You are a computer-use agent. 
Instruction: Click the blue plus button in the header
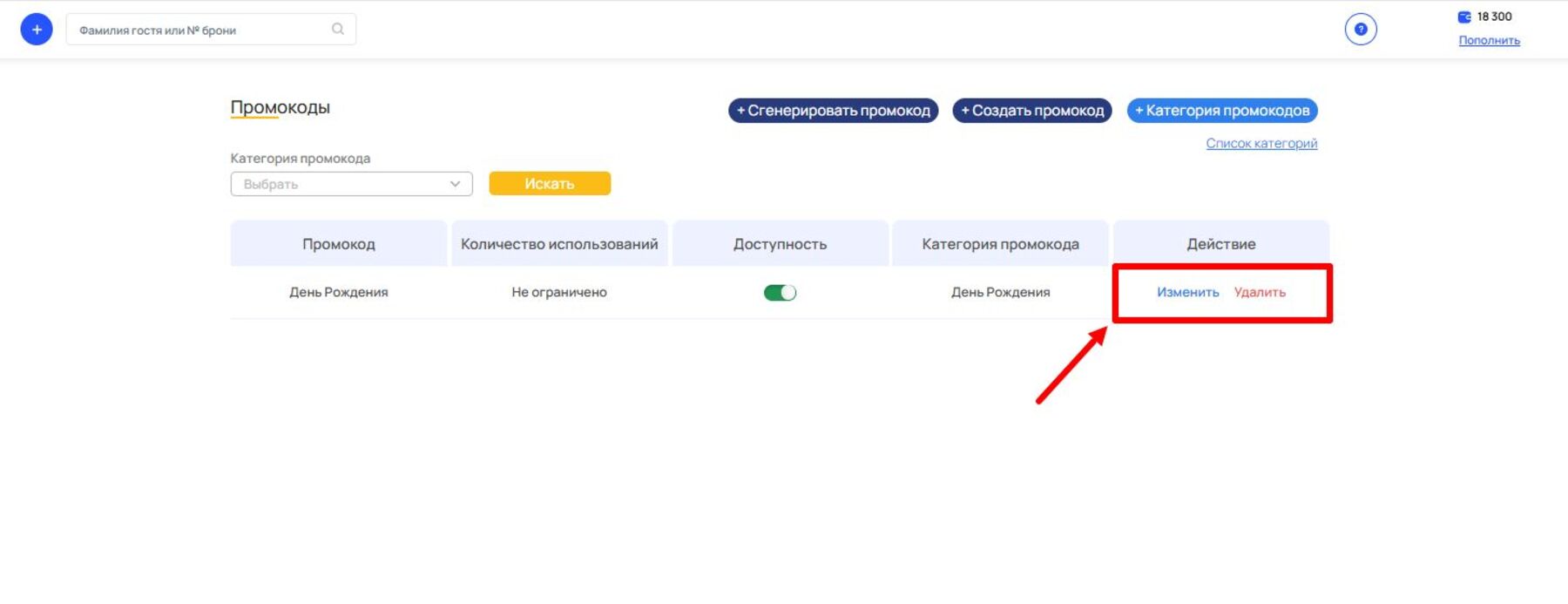tap(37, 30)
